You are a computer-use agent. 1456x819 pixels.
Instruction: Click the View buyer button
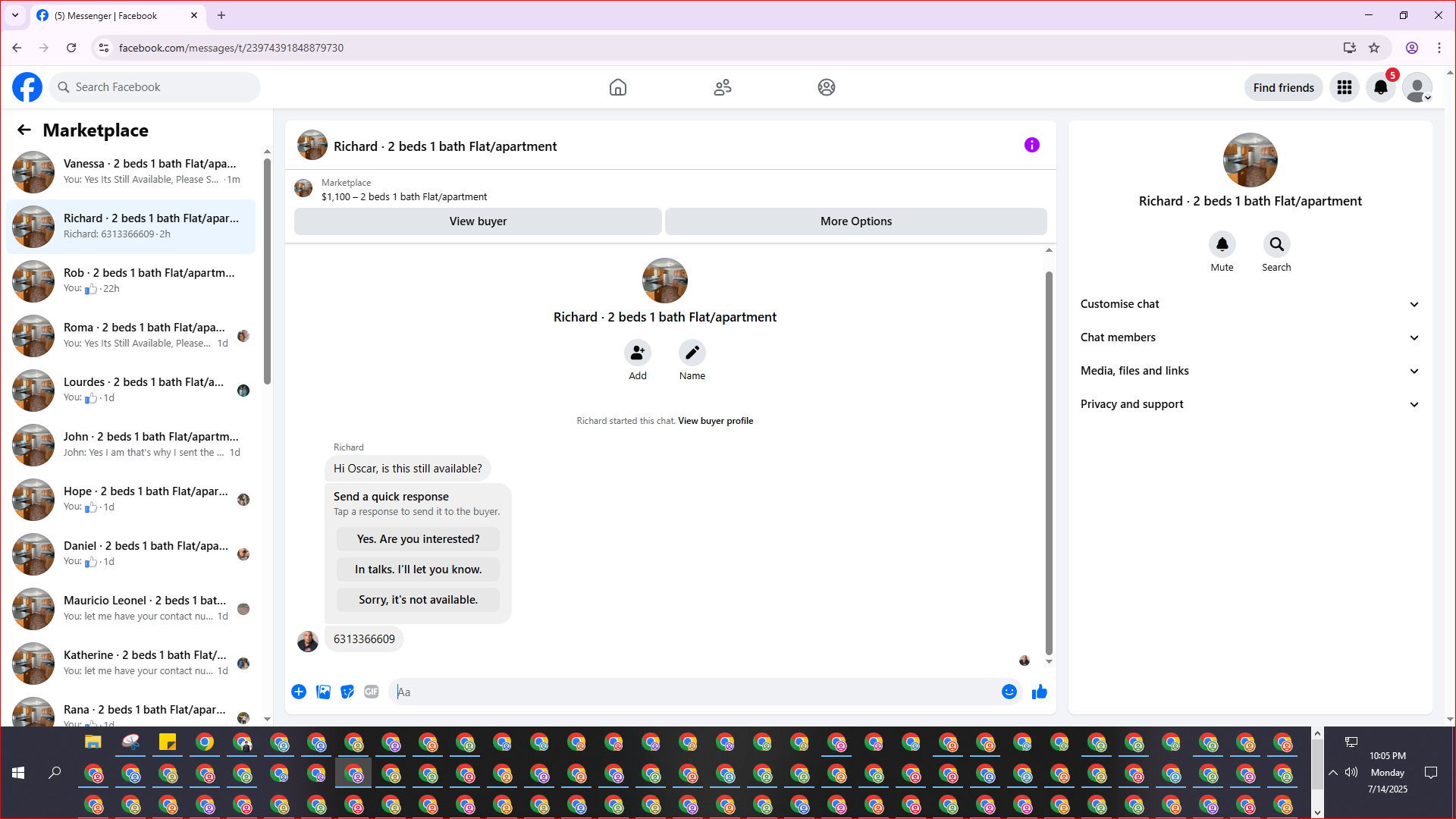tap(478, 221)
